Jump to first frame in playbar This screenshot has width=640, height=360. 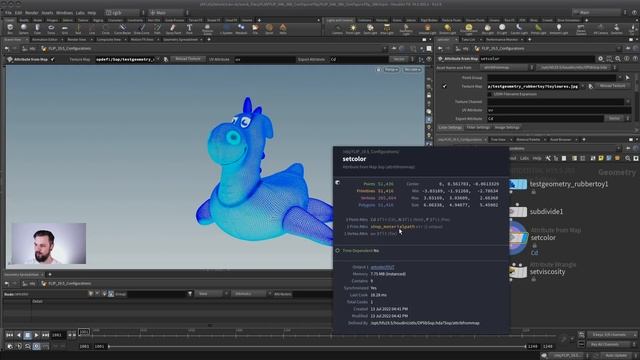click(x=9, y=335)
